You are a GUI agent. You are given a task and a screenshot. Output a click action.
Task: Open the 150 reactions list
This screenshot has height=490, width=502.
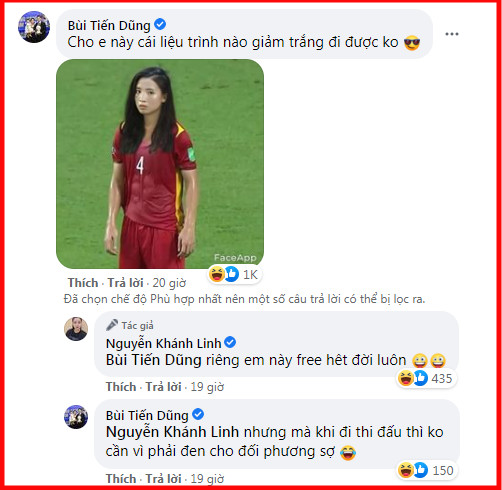(427, 470)
